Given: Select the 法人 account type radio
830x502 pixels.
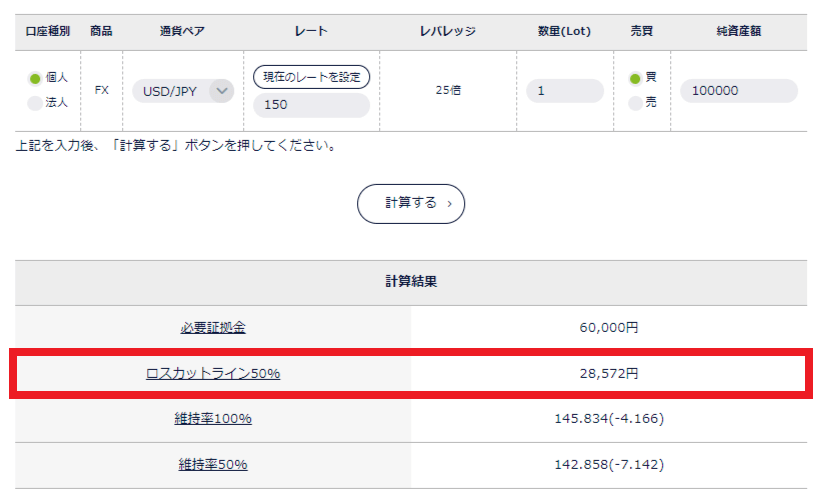Looking at the screenshot, I should 35,102.
